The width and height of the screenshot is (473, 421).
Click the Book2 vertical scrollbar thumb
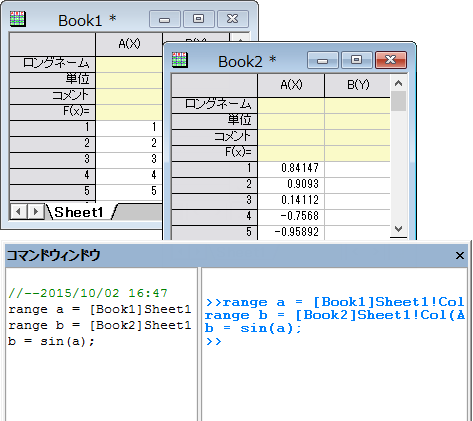pyautogui.click(x=398, y=101)
